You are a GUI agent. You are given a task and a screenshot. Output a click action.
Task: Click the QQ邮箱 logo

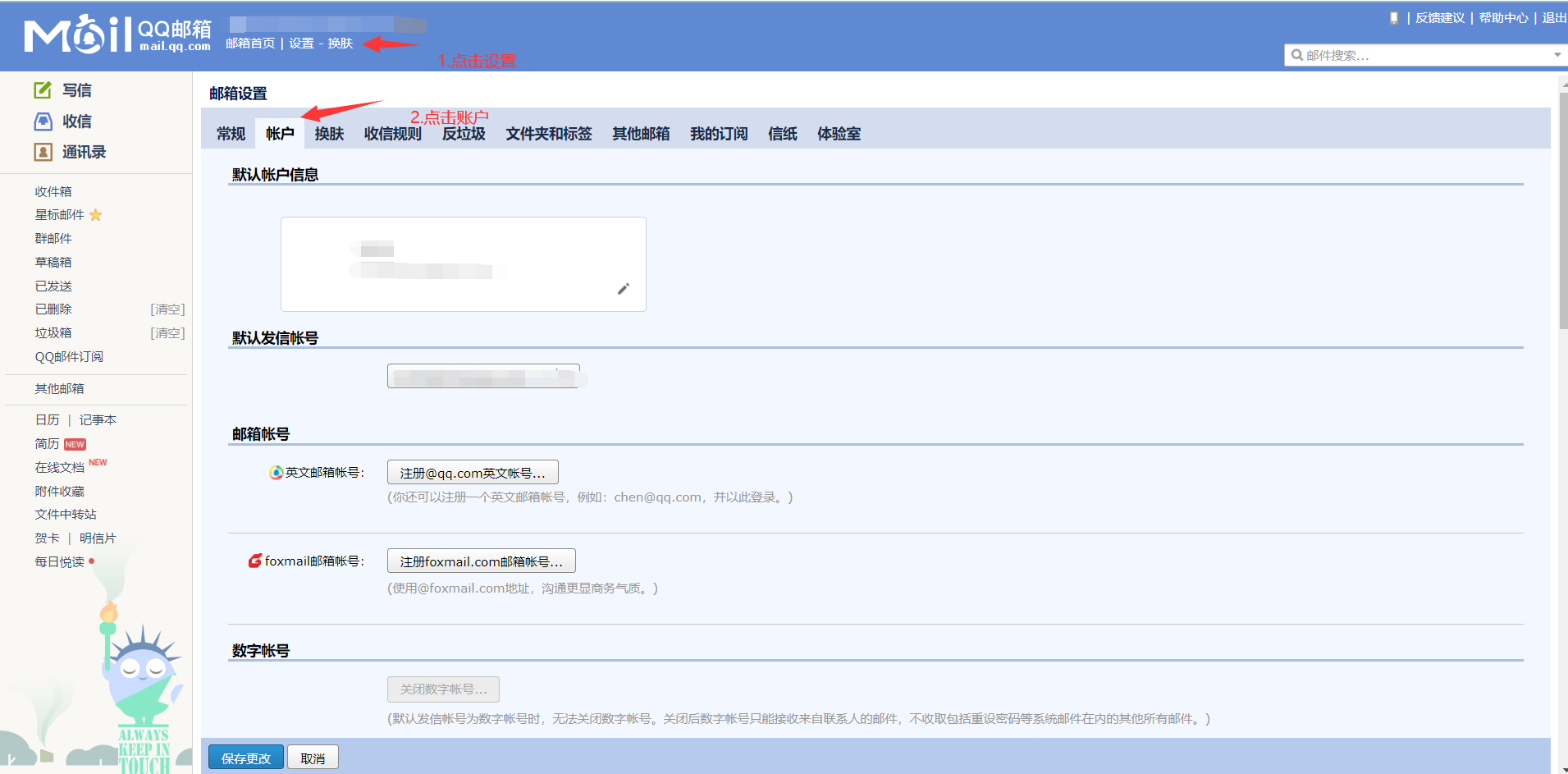117,34
